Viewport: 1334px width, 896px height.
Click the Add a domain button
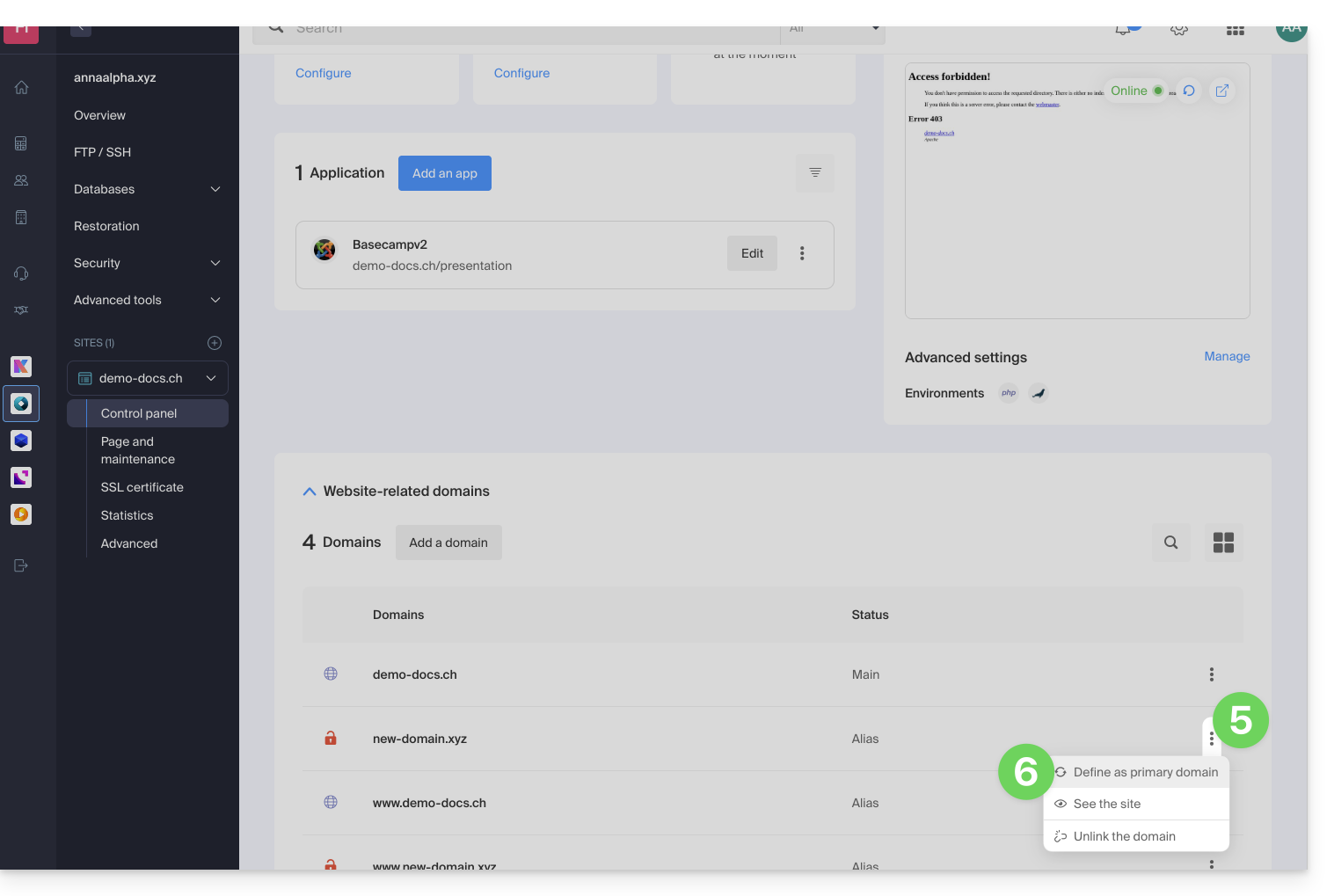coord(448,543)
